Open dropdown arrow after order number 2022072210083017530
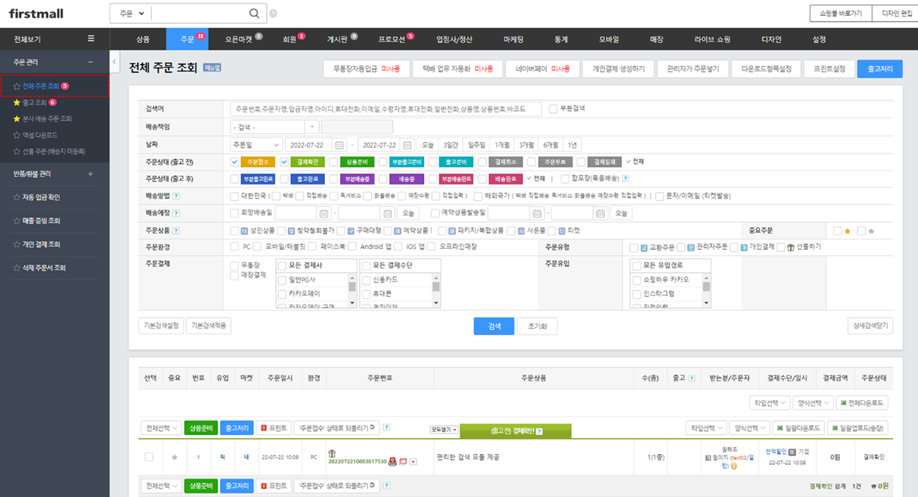 [413, 462]
